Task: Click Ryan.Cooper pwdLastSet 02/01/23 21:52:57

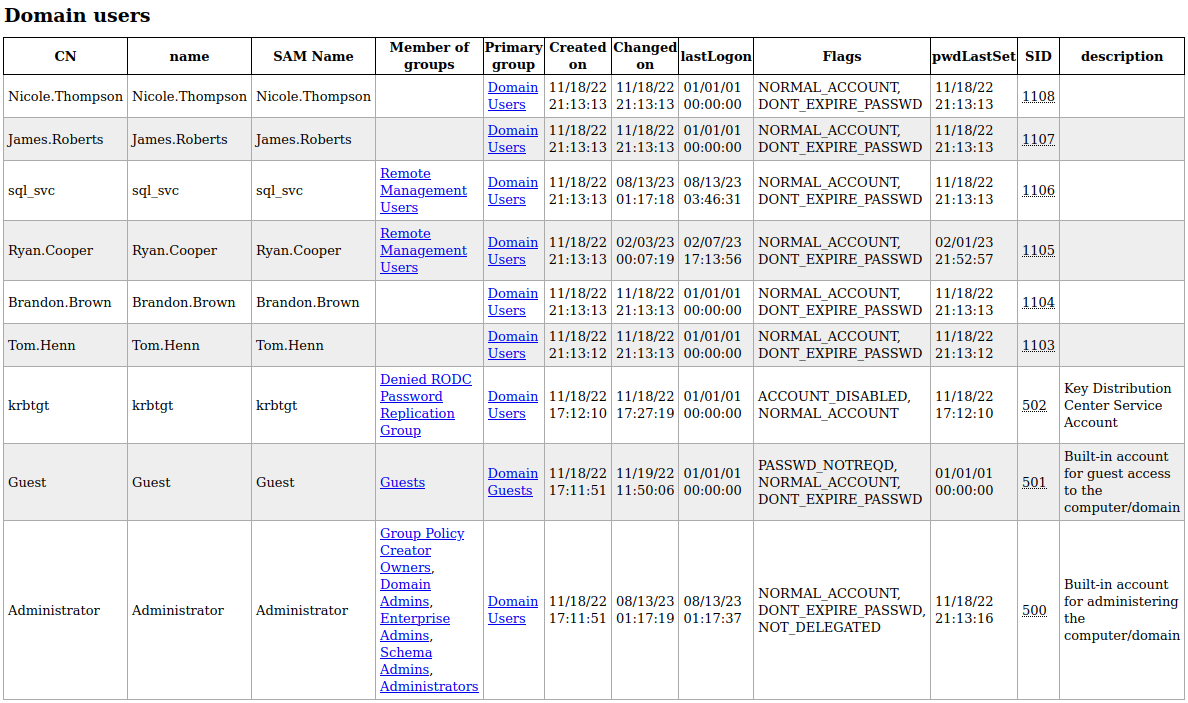Action: coord(964,251)
